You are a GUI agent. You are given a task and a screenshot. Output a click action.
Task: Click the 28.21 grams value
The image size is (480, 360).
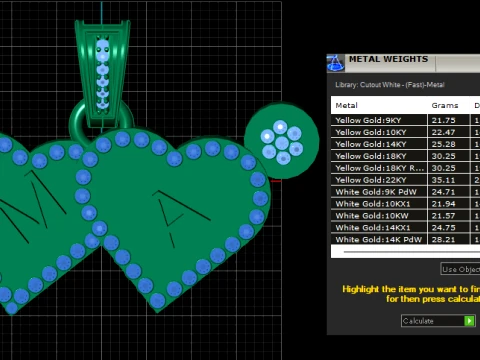point(443,239)
